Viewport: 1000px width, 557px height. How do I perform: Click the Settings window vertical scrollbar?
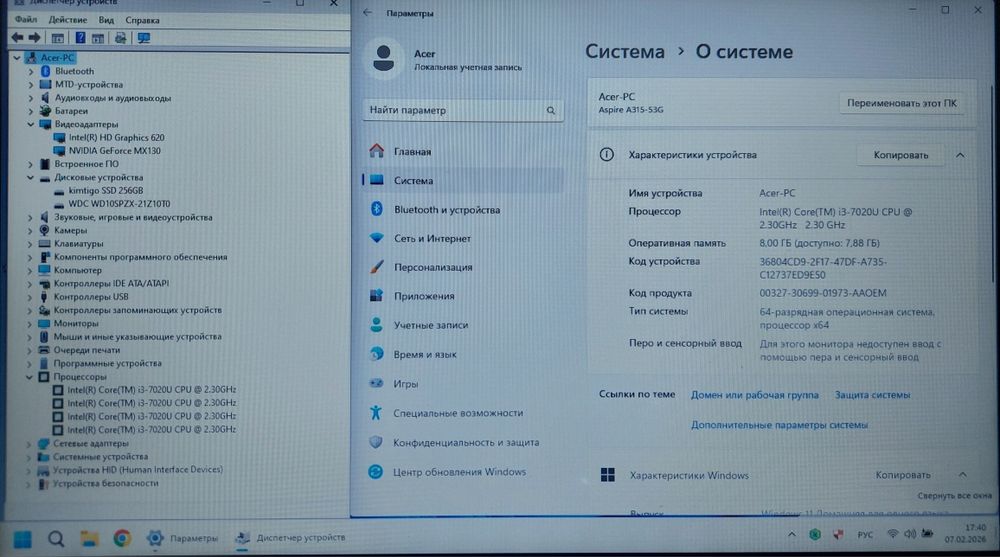pyautogui.click(x=992, y=185)
